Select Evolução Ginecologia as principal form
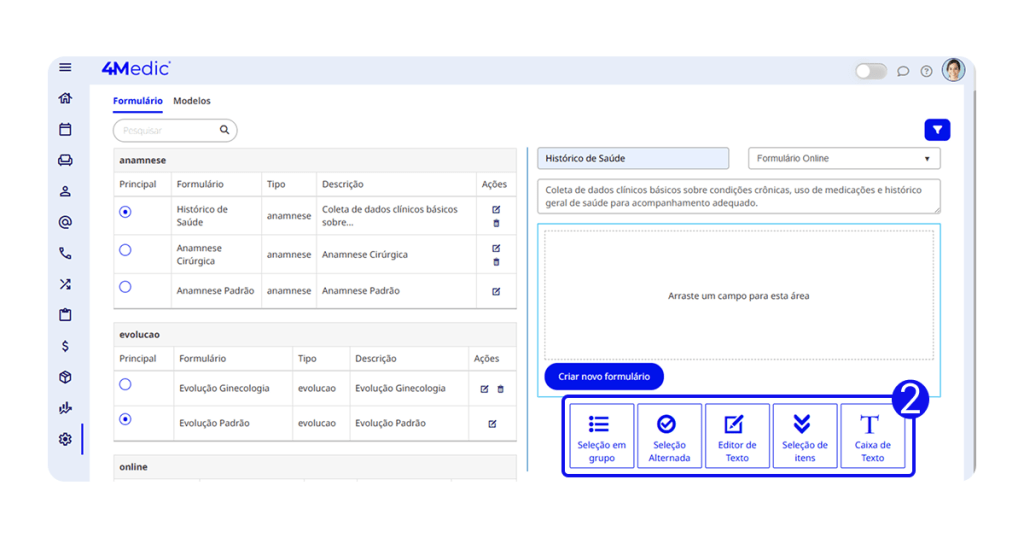 [125, 384]
